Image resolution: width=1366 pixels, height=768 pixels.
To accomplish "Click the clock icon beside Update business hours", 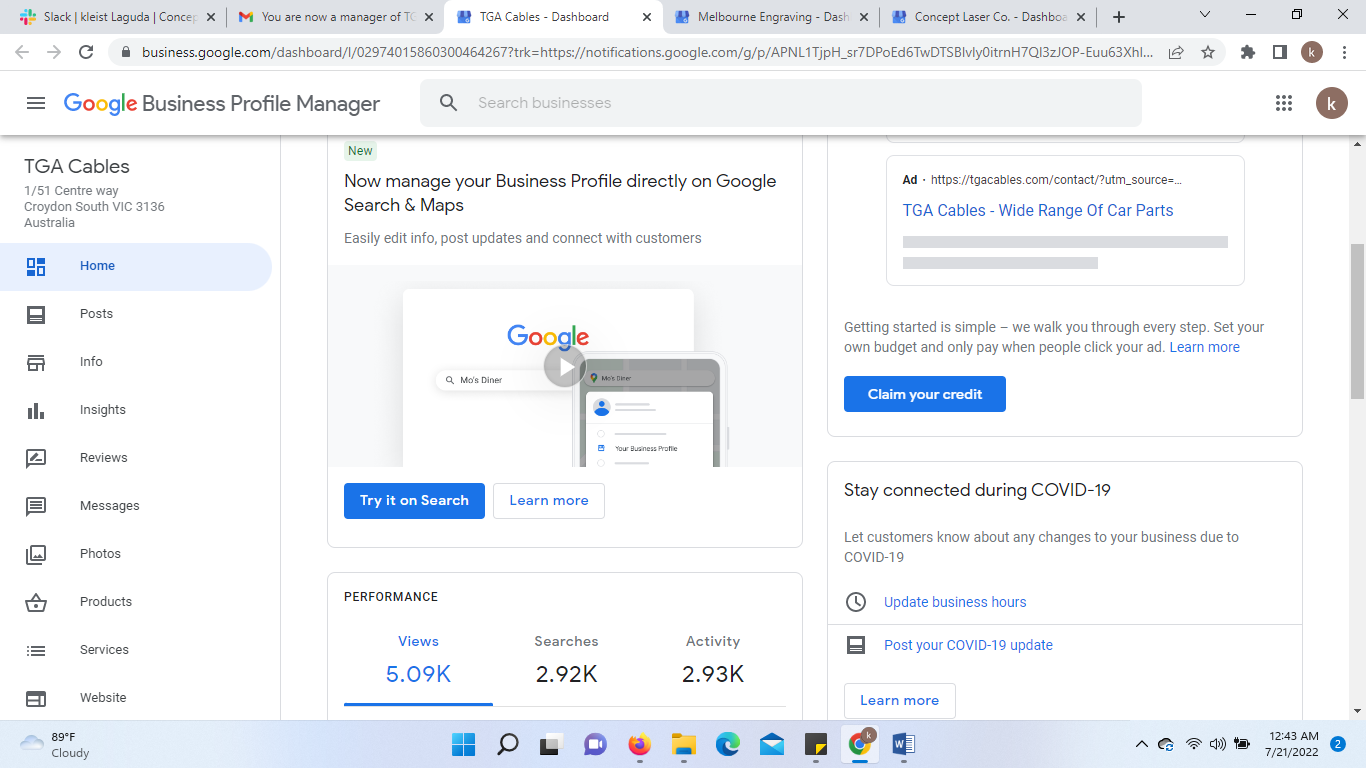I will pos(856,602).
